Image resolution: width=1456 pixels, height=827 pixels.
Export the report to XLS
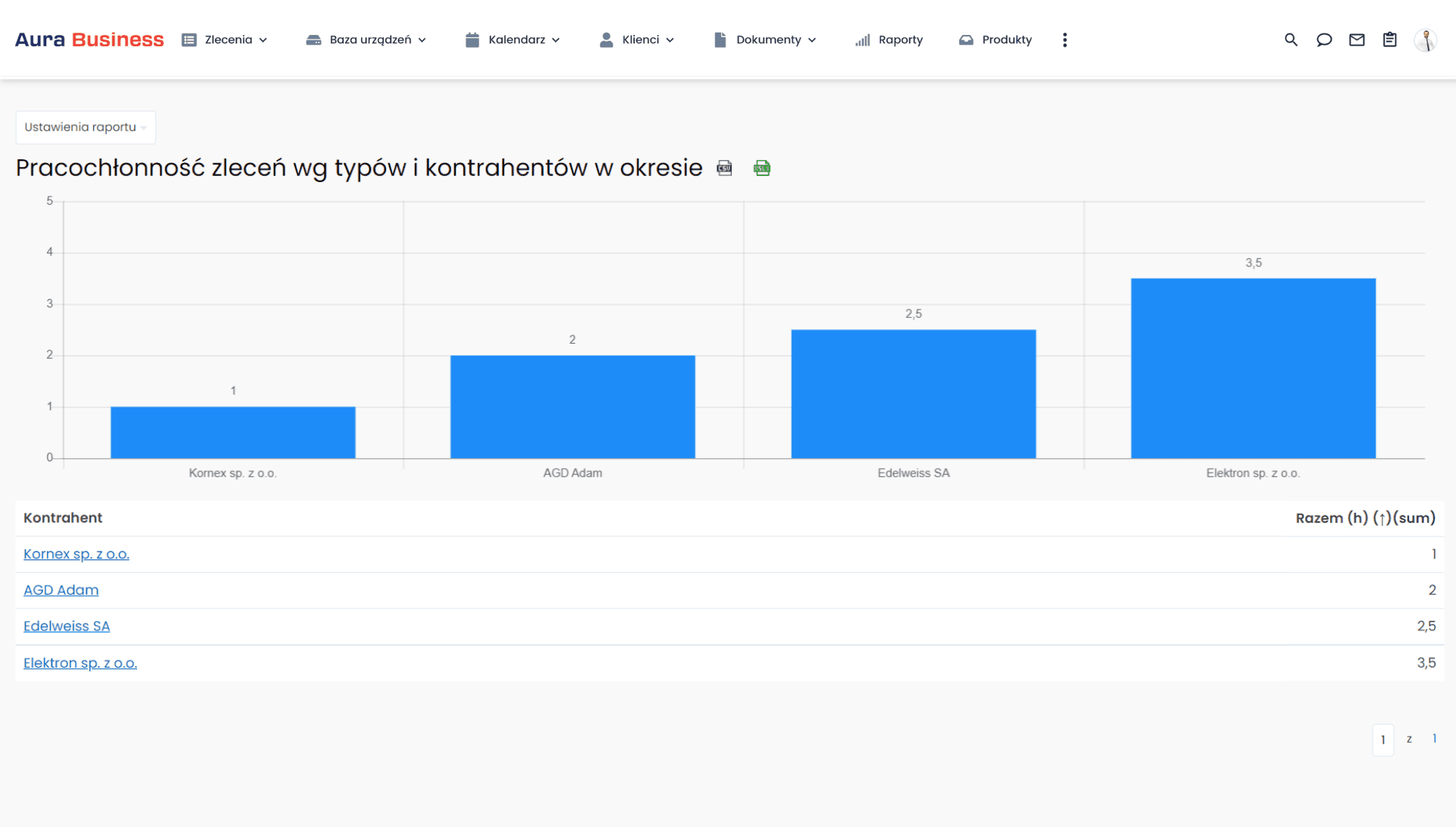[x=762, y=168]
